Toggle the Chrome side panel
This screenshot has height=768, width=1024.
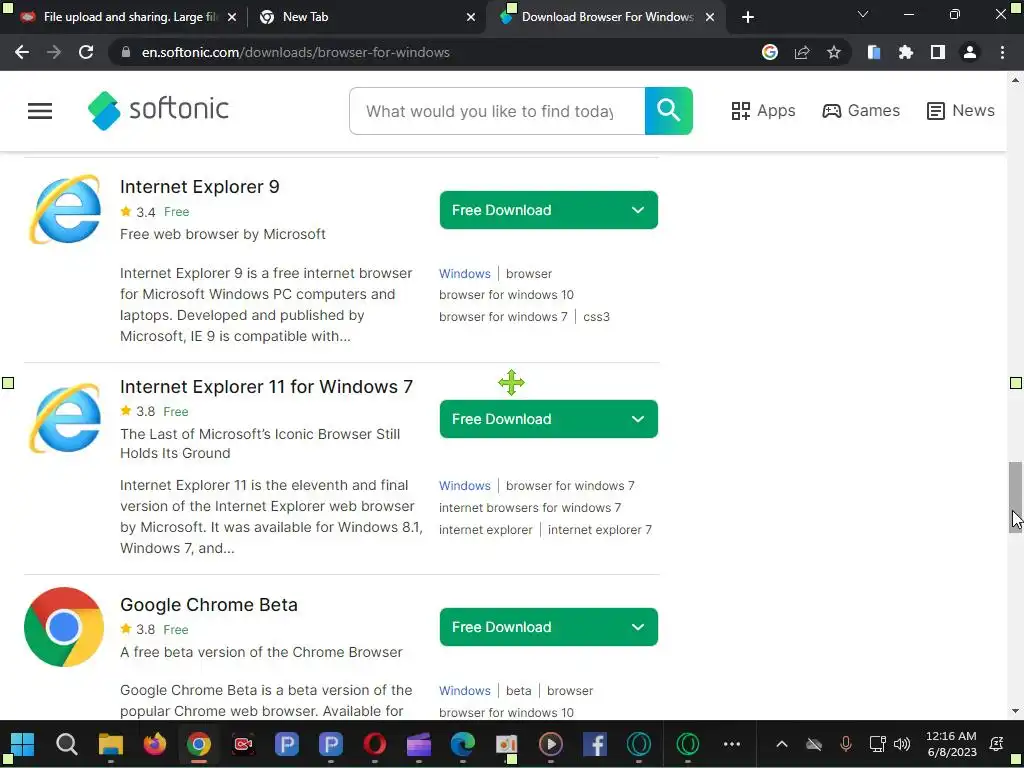[937, 52]
